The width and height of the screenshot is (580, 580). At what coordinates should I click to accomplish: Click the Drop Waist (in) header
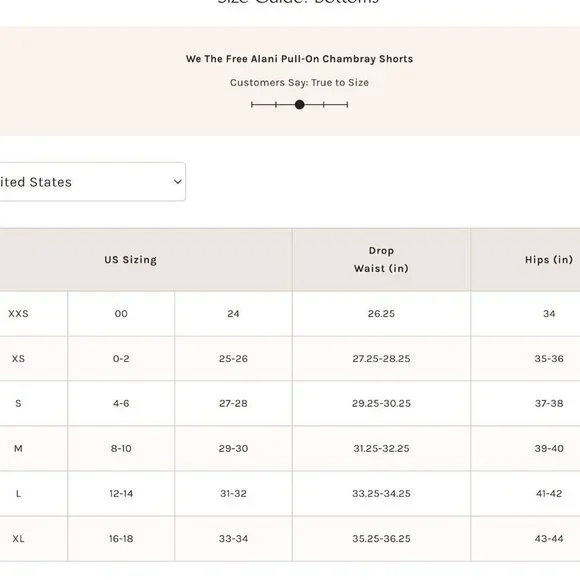tap(381, 260)
